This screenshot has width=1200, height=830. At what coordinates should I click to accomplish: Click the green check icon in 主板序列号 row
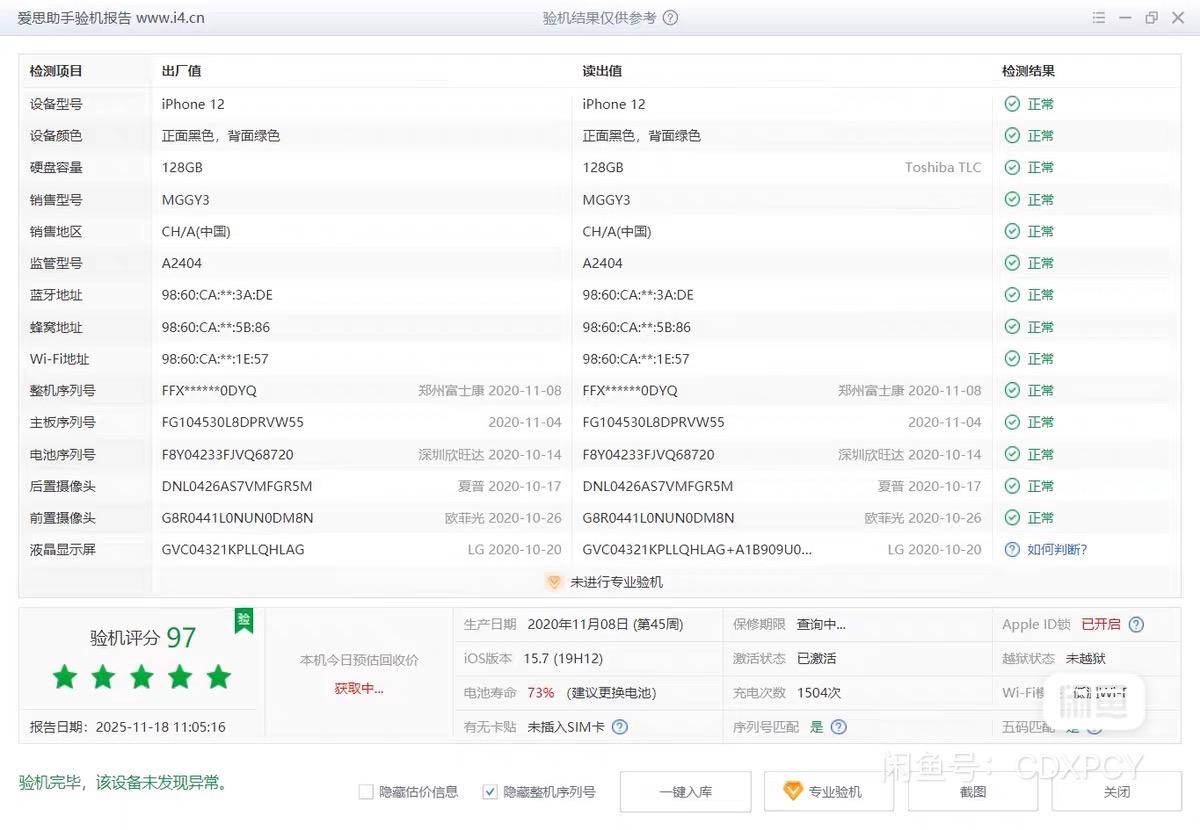pos(1012,422)
